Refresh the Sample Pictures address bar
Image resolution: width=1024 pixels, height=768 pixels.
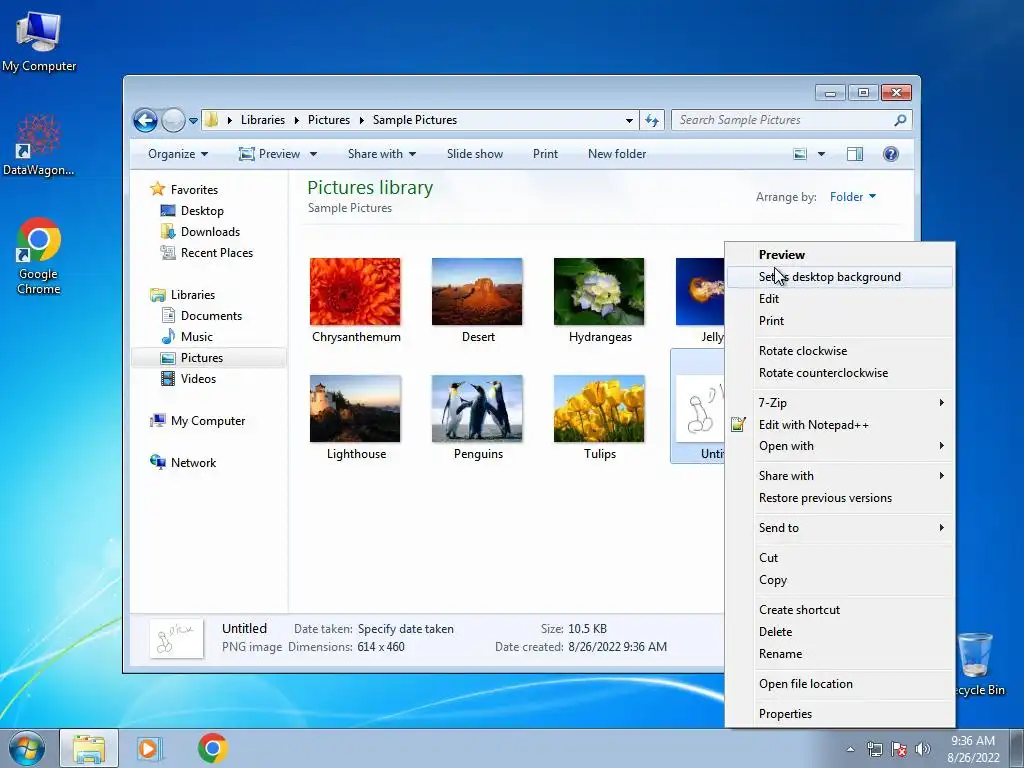coord(652,120)
